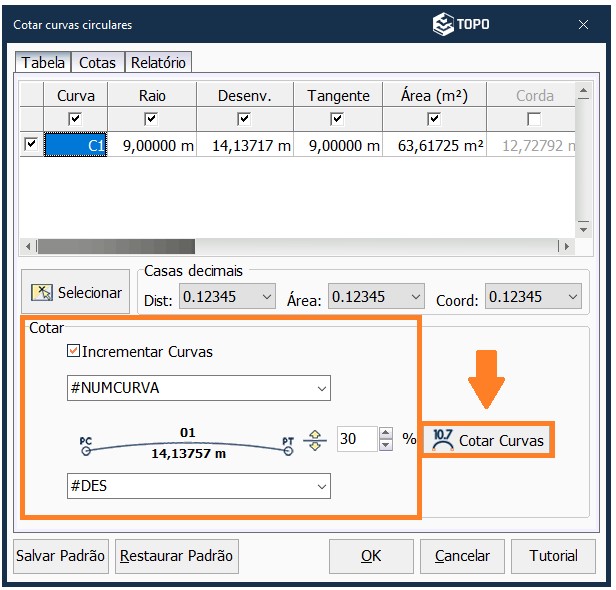Click the vertical position arrows icon
This screenshot has width=616, height=590.
pyautogui.click(x=315, y=439)
